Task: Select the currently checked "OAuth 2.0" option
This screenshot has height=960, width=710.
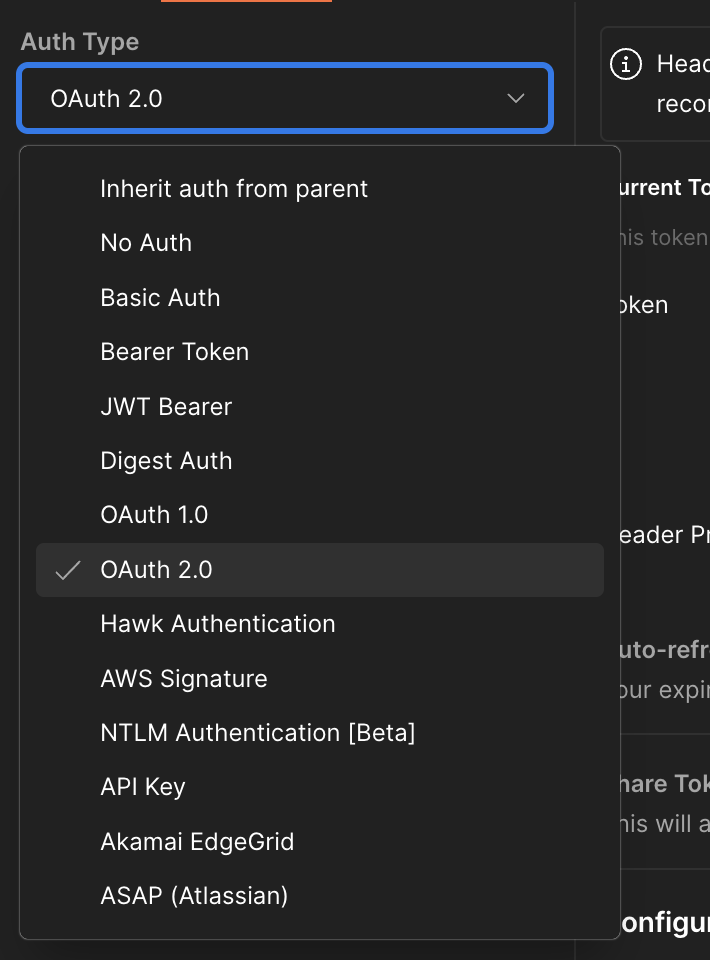Action: 154,569
